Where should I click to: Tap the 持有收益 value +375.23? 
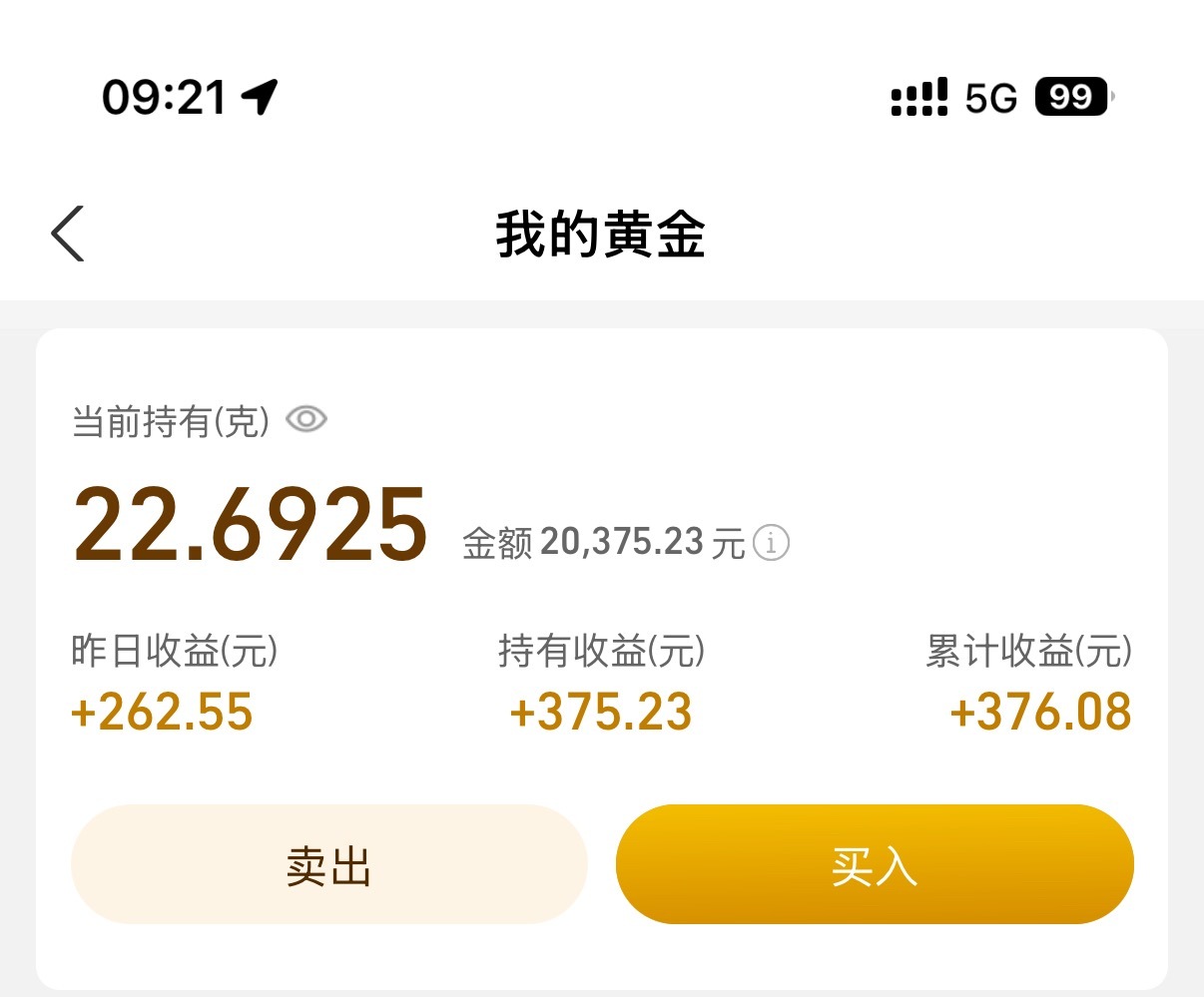tap(601, 713)
